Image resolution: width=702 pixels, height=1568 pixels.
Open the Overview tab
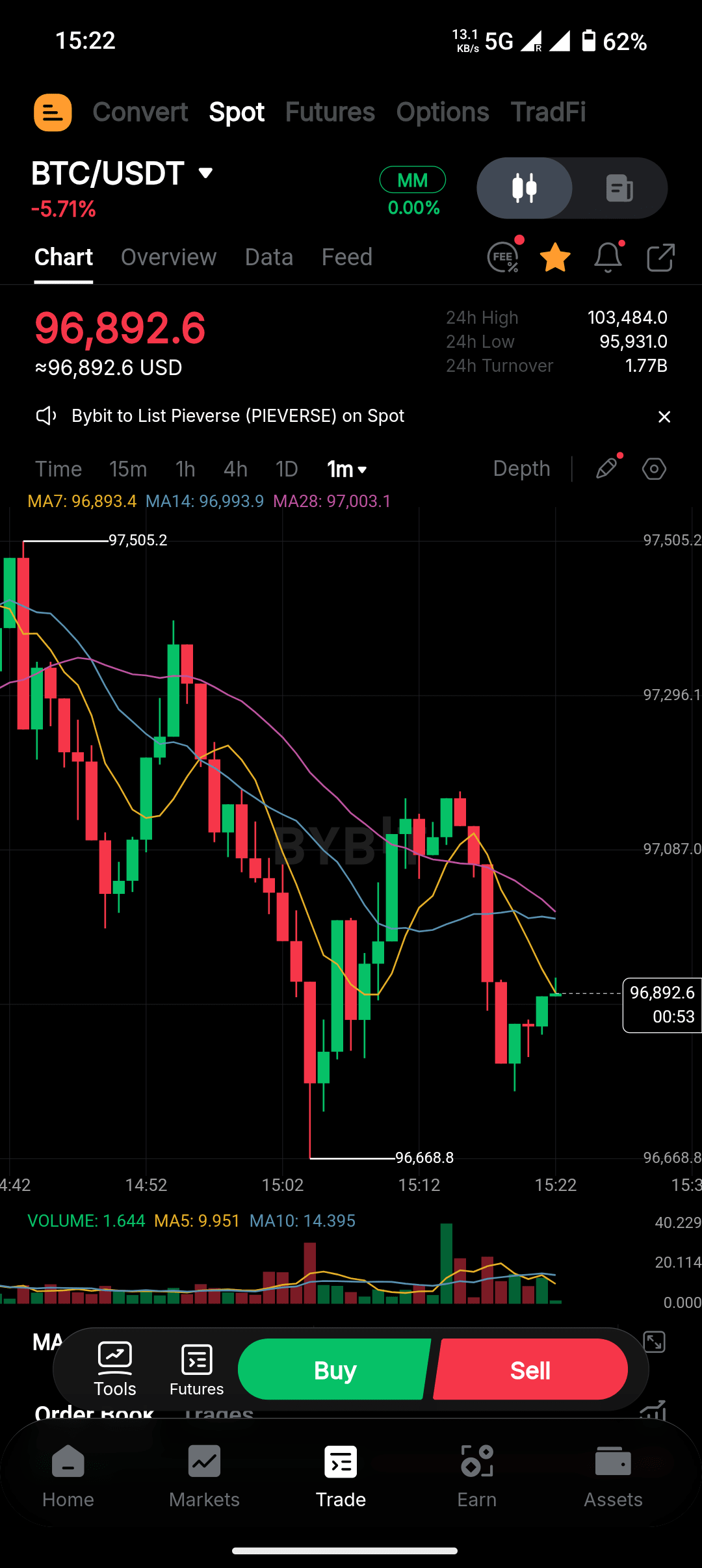(x=168, y=257)
